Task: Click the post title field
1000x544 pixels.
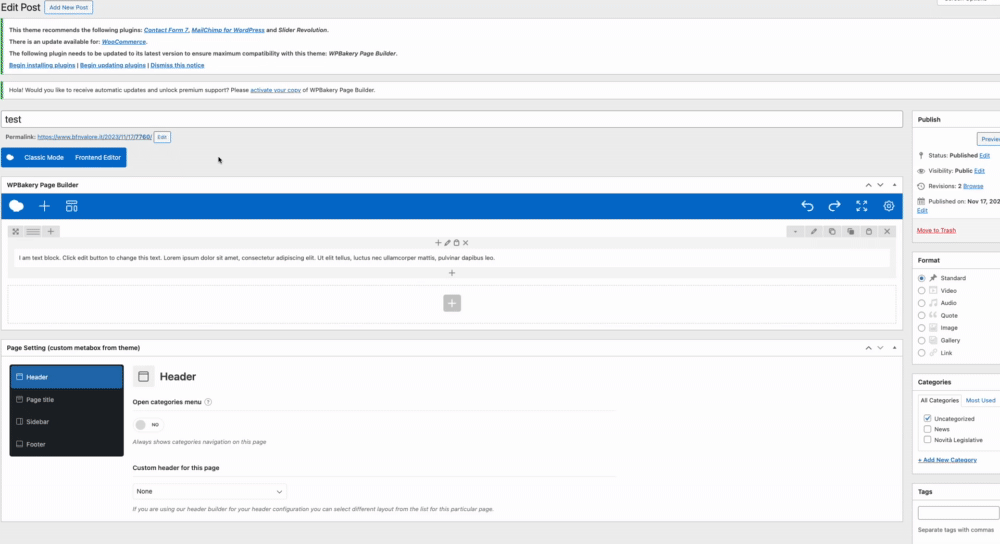Action: coord(452,119)
